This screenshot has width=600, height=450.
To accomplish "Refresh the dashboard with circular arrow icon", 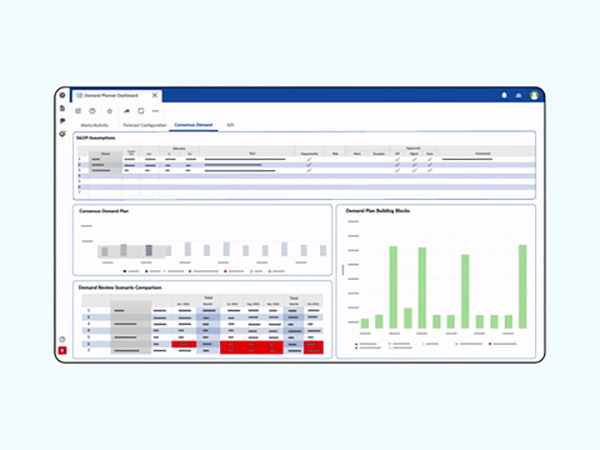I will (x=141, y=111).
